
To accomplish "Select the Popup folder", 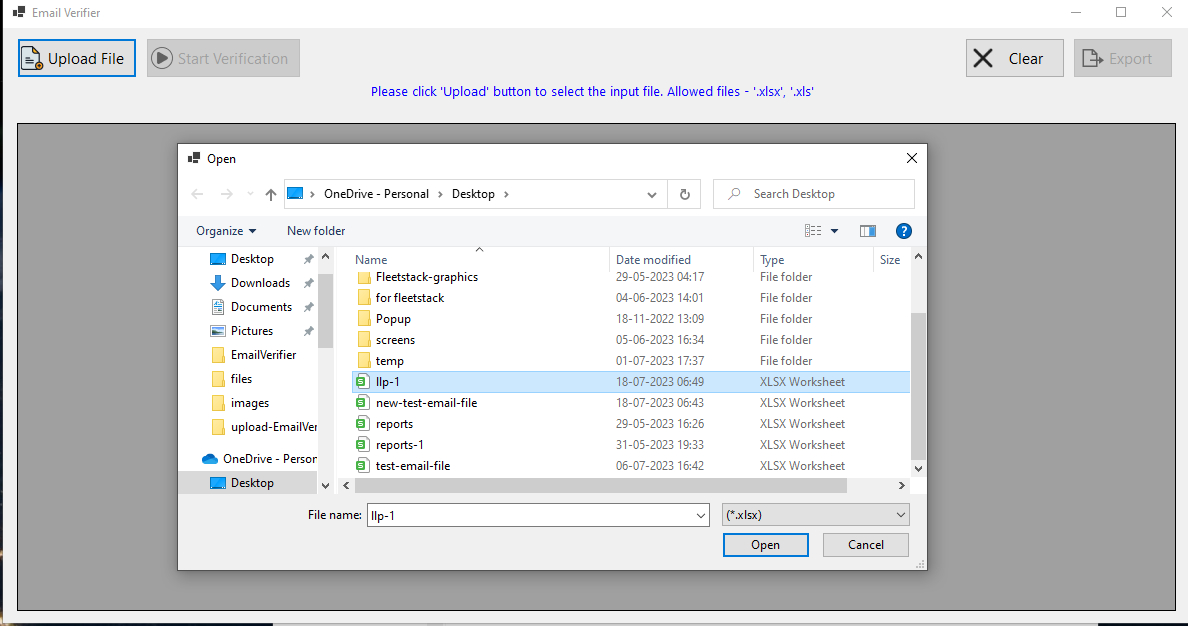I will (392, 319).
